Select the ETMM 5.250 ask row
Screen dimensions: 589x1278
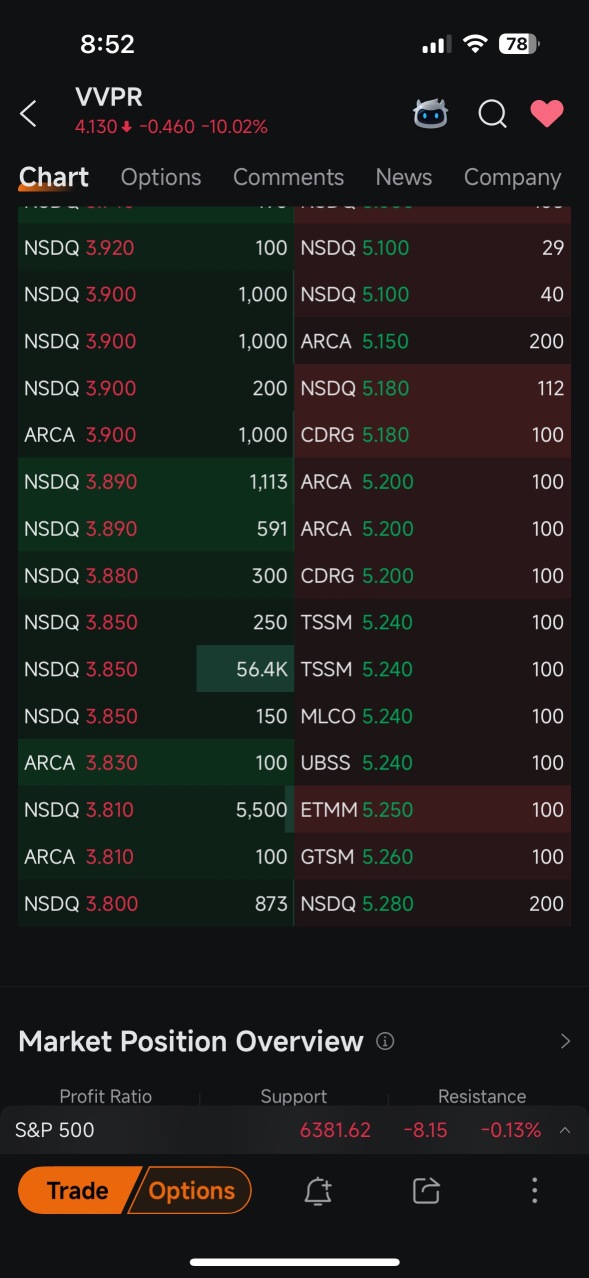pos(433,810)
